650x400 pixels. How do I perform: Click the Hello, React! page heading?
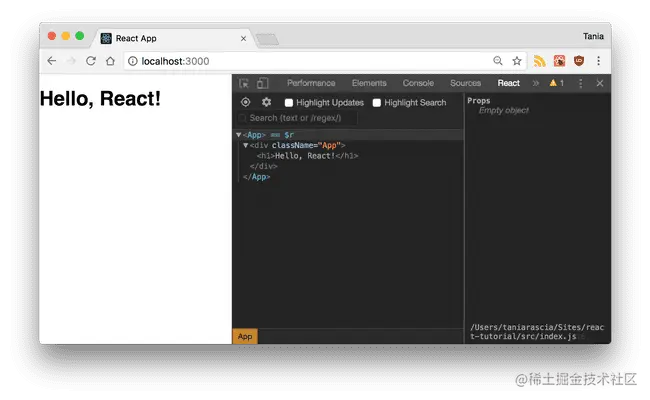point(100,99)
